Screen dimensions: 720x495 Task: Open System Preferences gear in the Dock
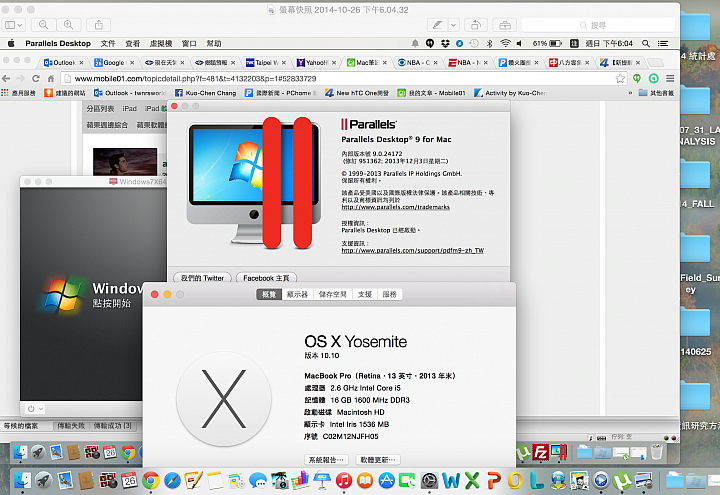(430, 481)
